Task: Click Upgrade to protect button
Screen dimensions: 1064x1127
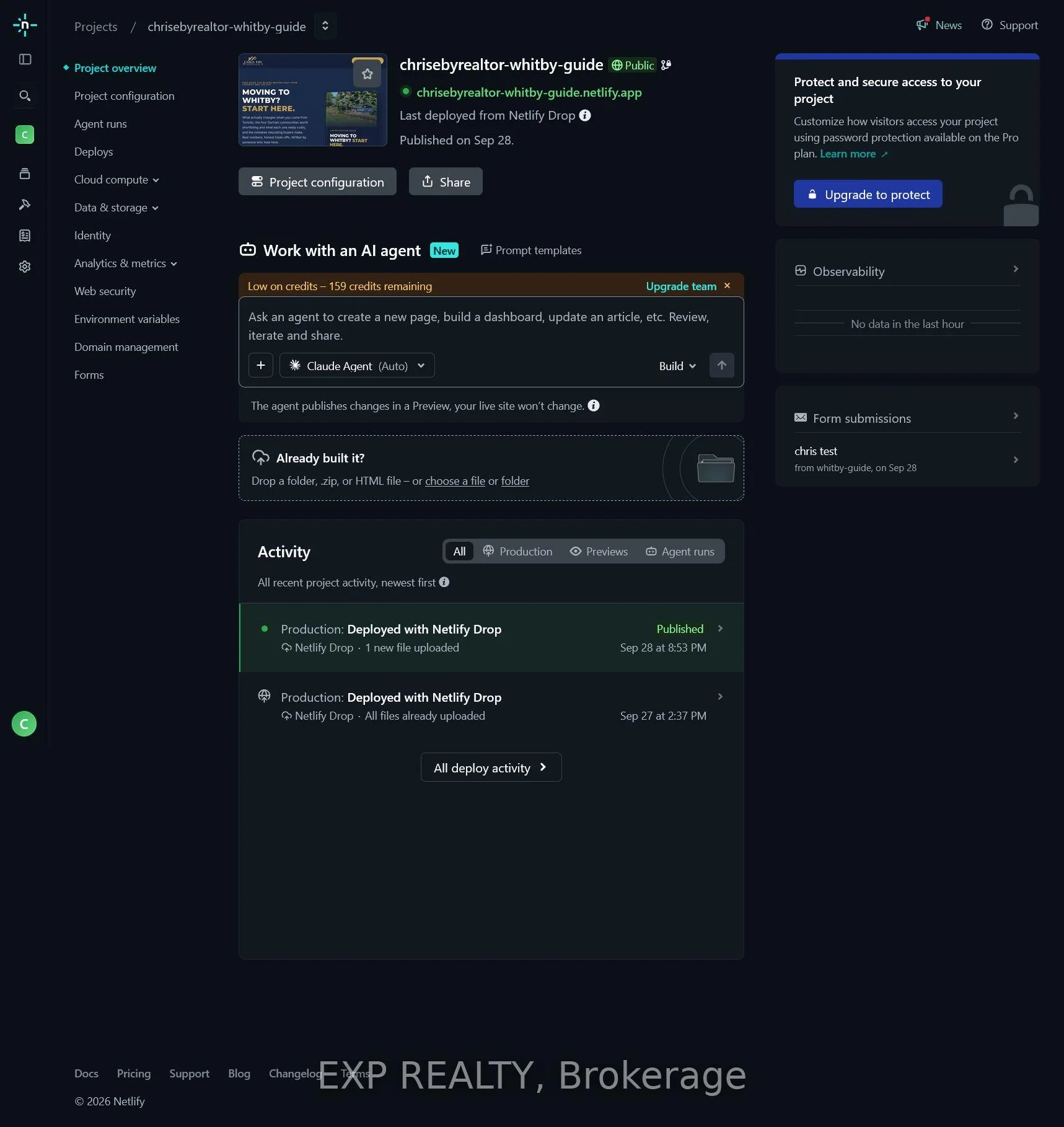Action: [x=868, y=194]
